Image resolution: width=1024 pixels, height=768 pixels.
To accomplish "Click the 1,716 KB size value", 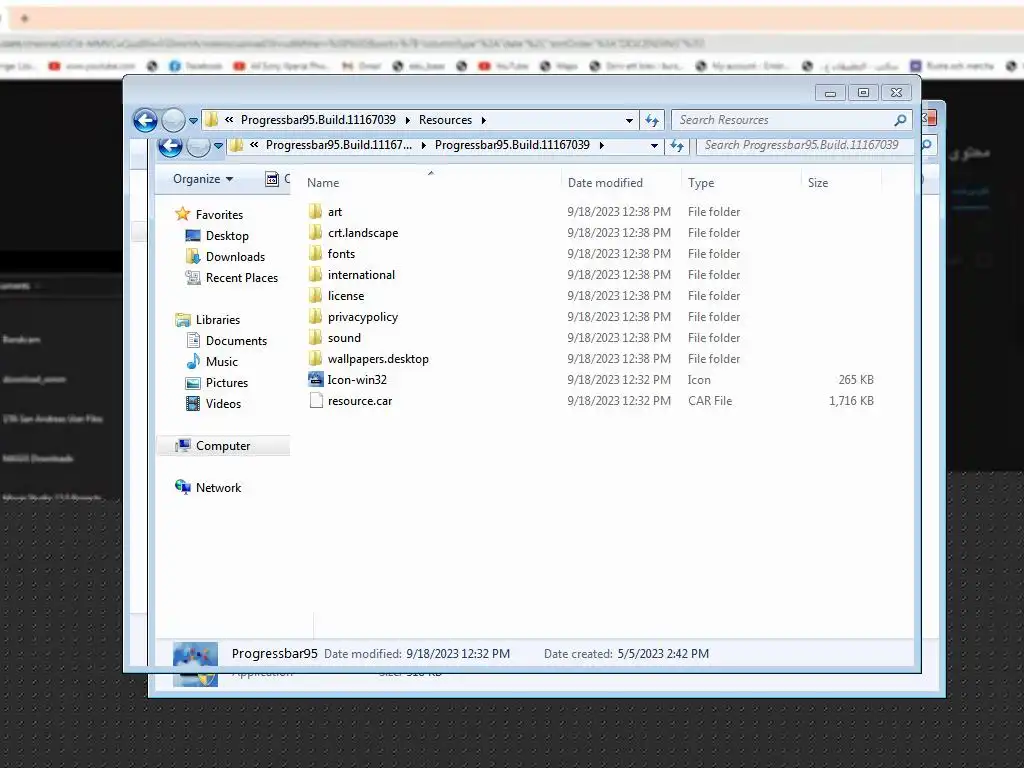I will (851, 401).
